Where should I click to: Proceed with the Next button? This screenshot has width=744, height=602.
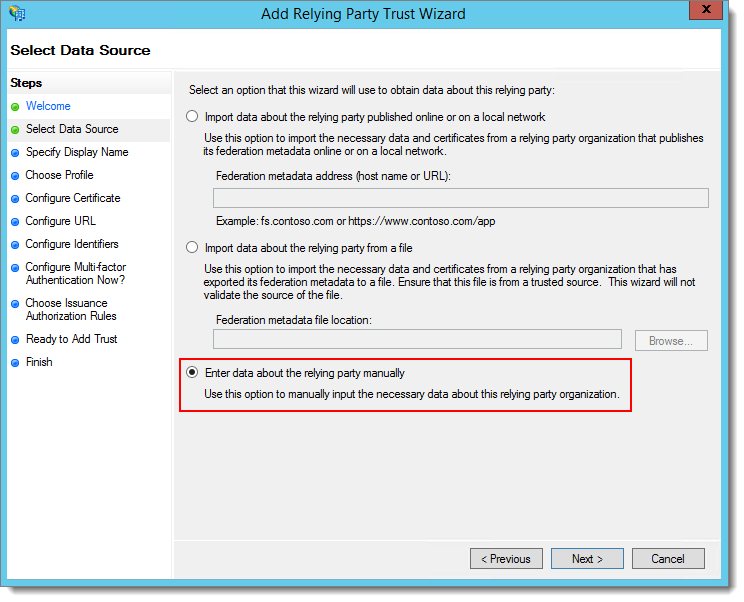point(587,559)
